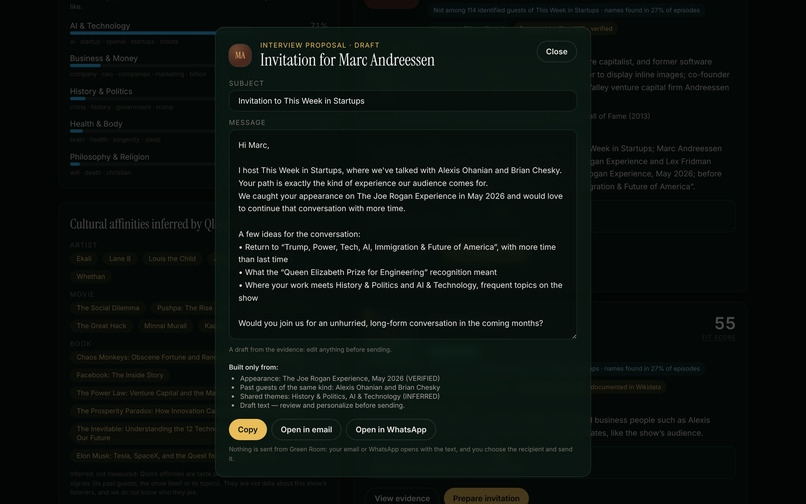
Task: Click The Prosperity Paradox book chip
Action: [143, 411]
